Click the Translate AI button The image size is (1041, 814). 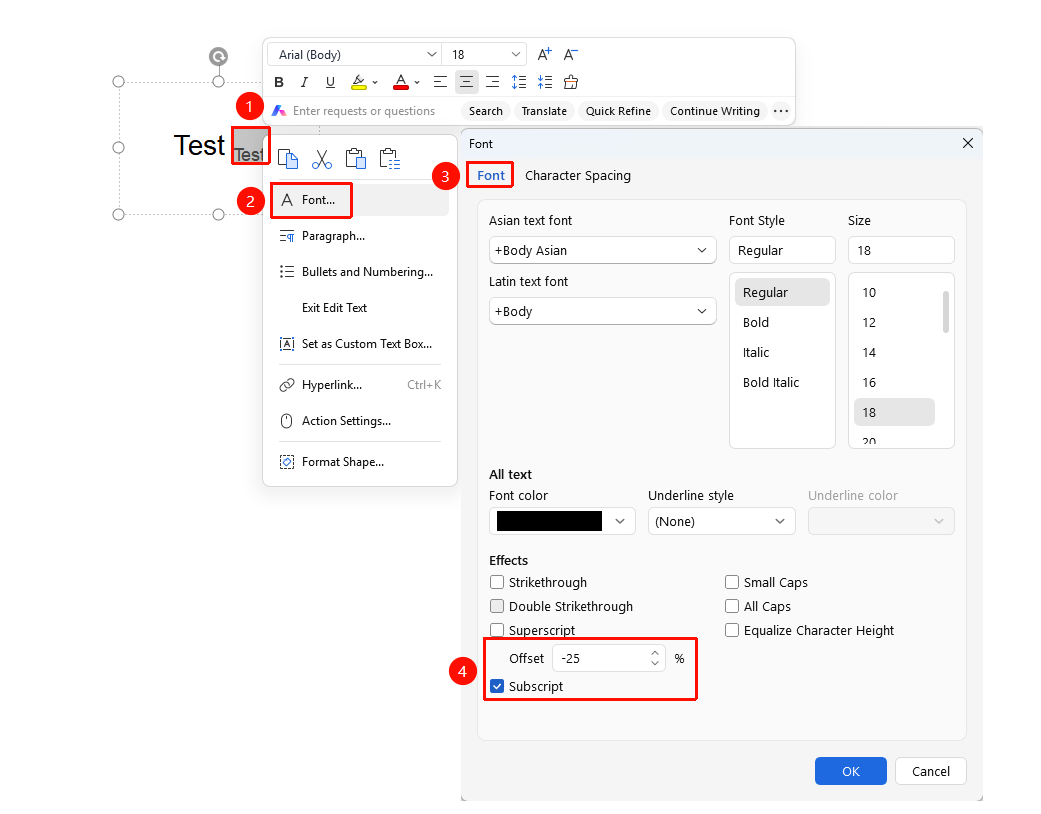point(544,111)
